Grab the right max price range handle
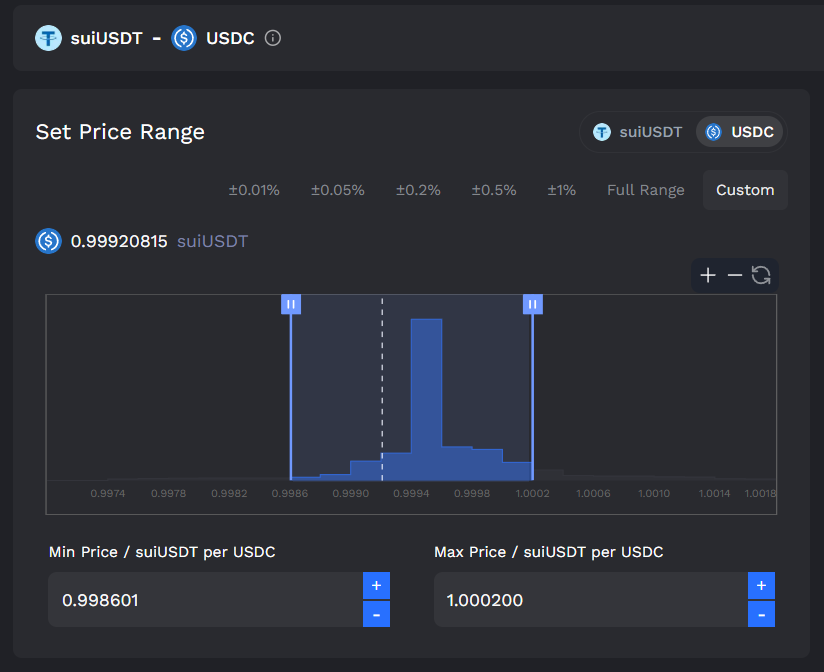The height and width of the screenshot is (672, 824). coord(532,304)
